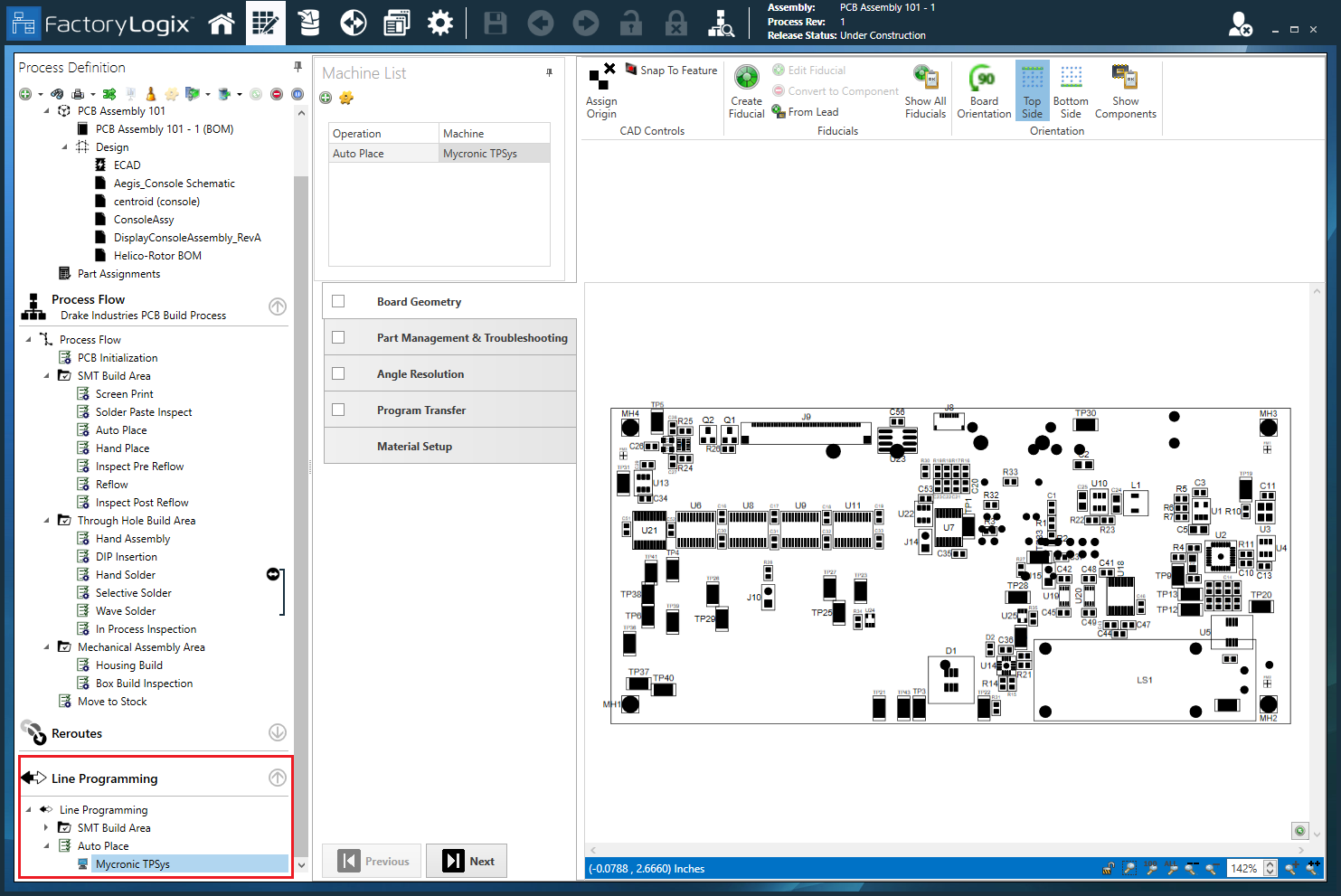Open the print options dropdown arrow
This screenshot has width=1341, height=896.
(91, 94)
